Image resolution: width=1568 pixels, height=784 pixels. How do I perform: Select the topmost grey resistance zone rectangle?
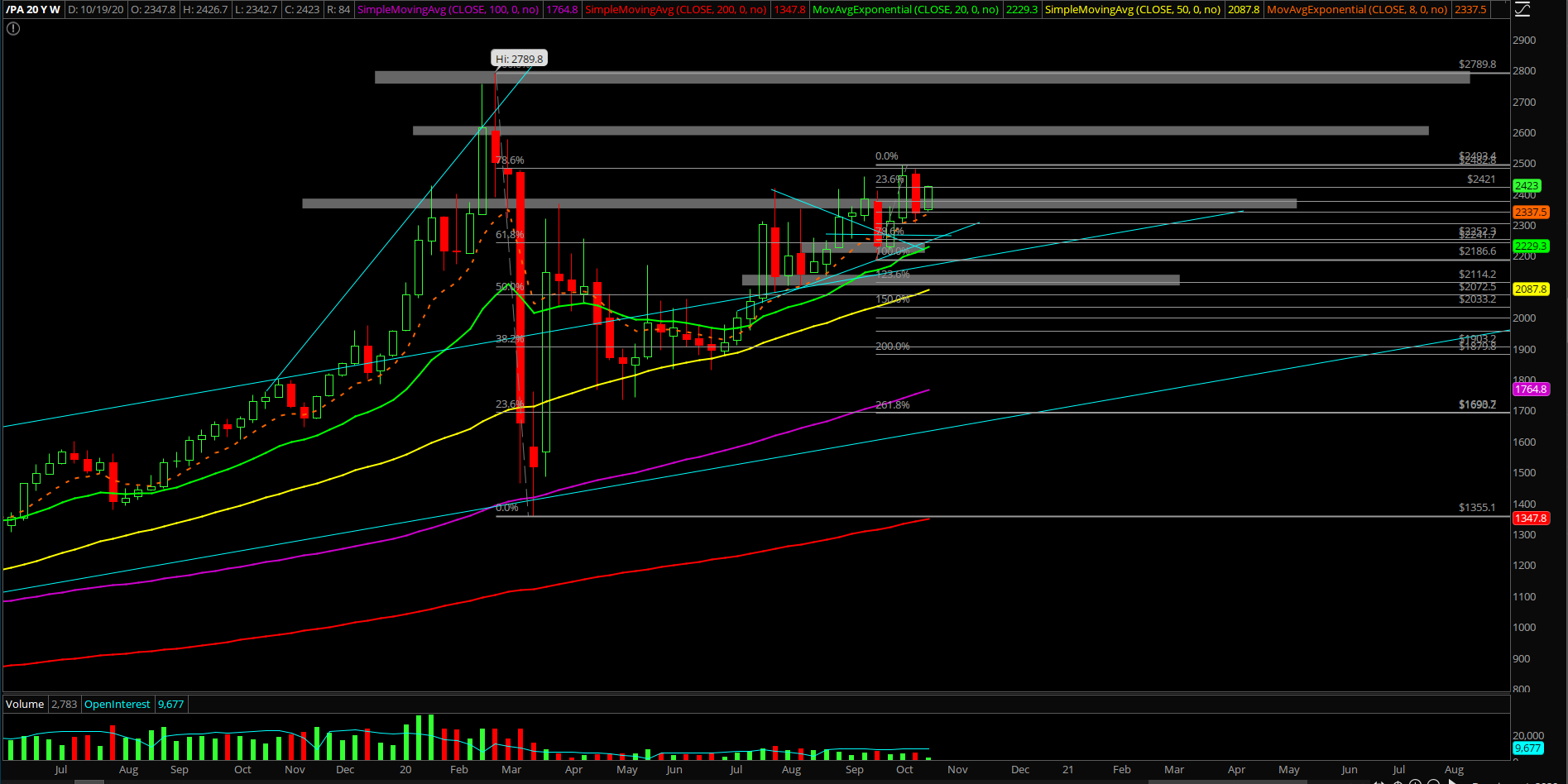click(x=922, y=78)
